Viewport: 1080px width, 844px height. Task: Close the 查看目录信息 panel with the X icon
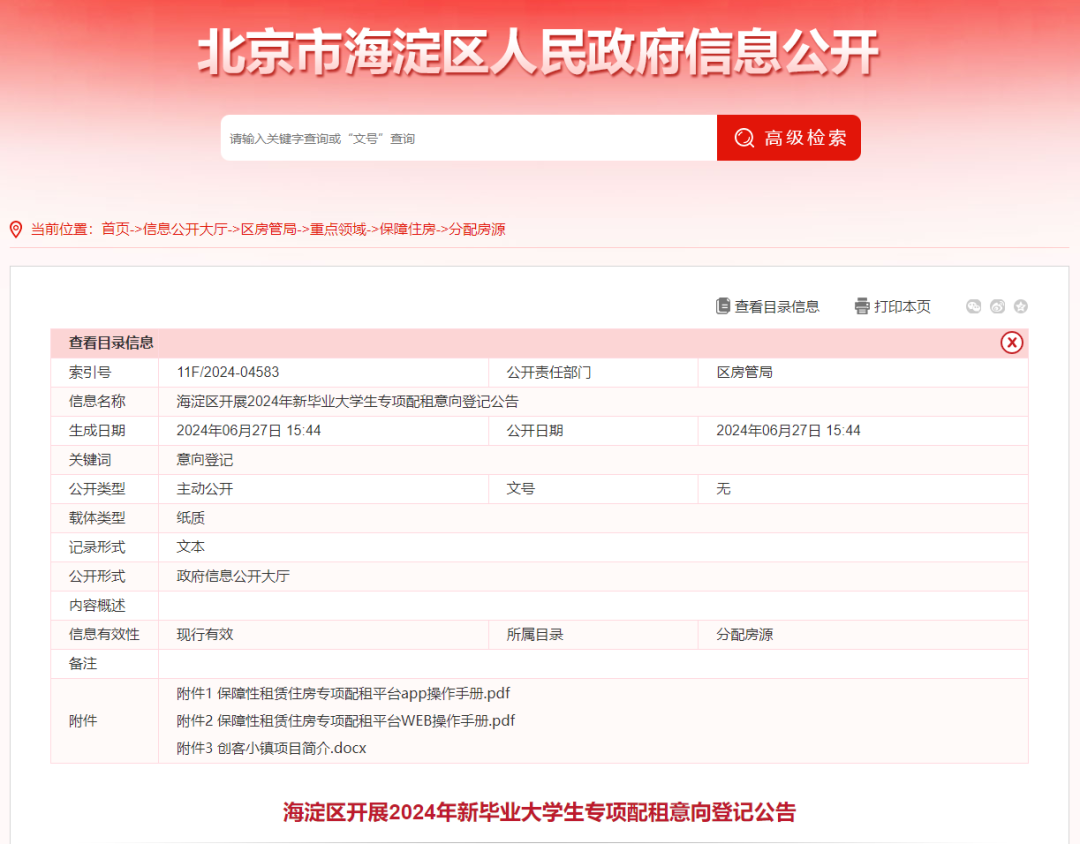point(1012,343)
